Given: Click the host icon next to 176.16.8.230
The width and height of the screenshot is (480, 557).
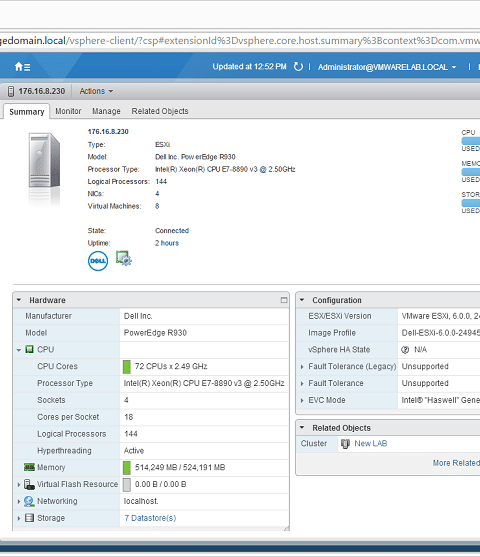Looking at the screenshot, I should pyautogui.click(x=11, y=91).
